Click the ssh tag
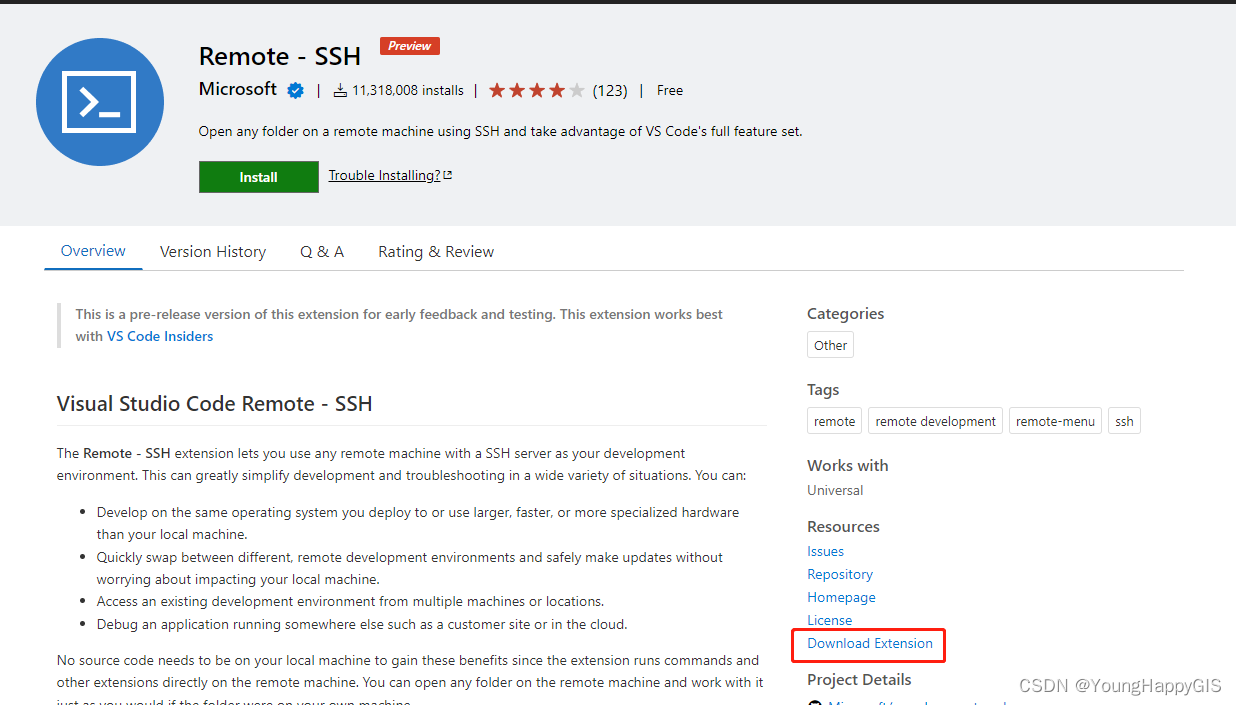 pyautogui.click(x=1125, y=421)
